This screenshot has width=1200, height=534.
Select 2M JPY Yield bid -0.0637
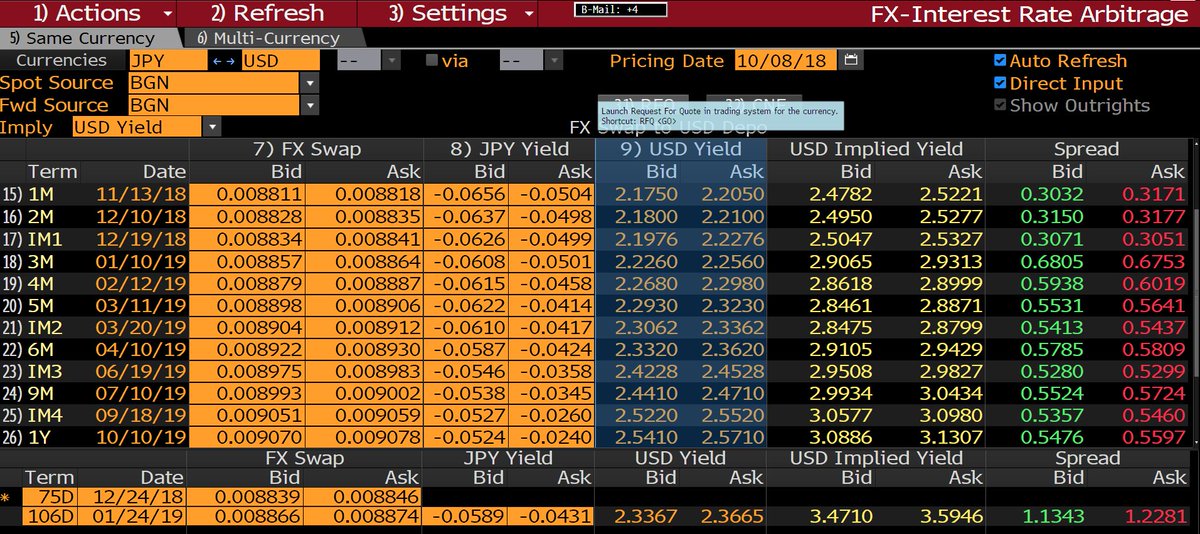[467, 217]
